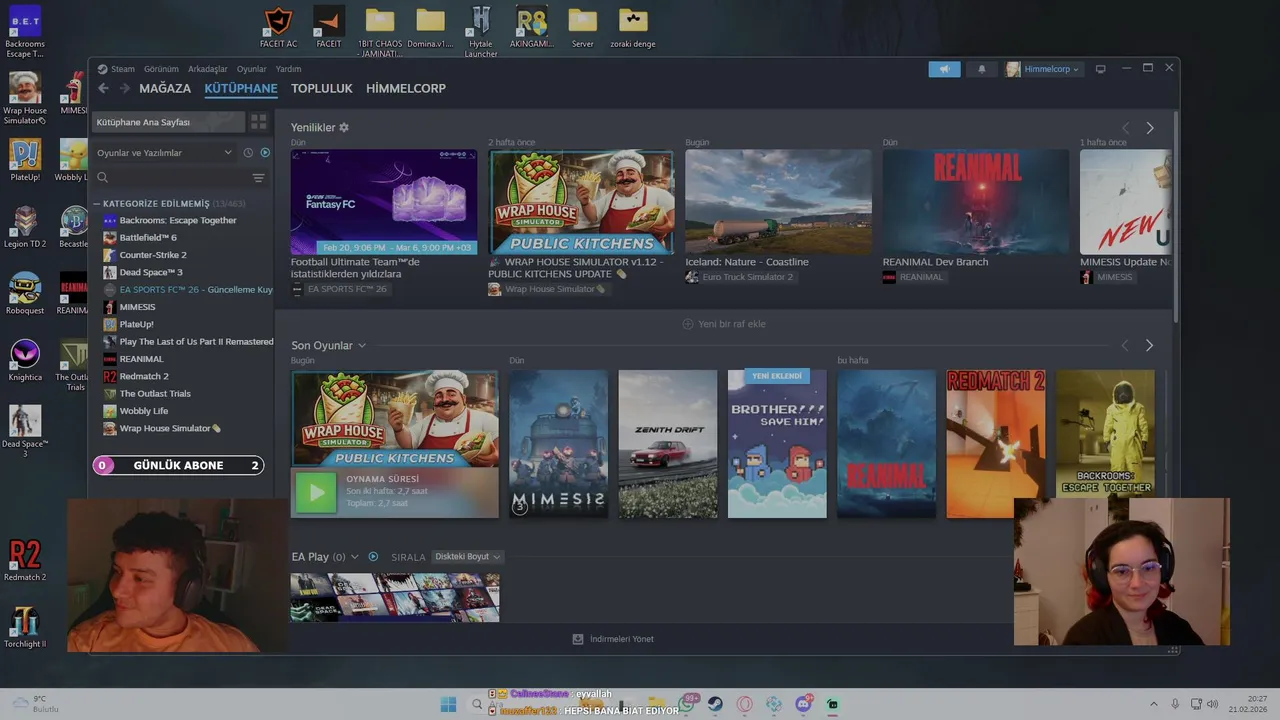Open the Oyunlar menu
1280x720 pixels.
[252, 69]
